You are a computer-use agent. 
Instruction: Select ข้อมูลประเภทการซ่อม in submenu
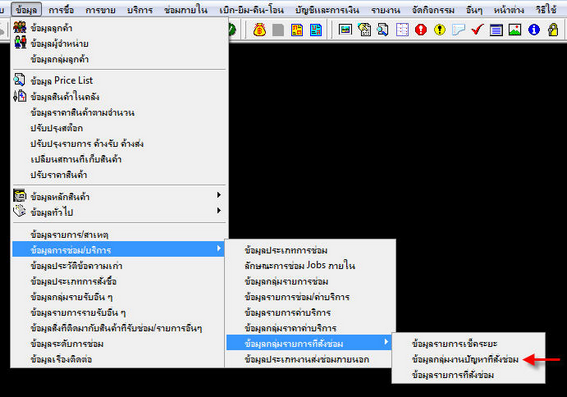click(310, 250)
